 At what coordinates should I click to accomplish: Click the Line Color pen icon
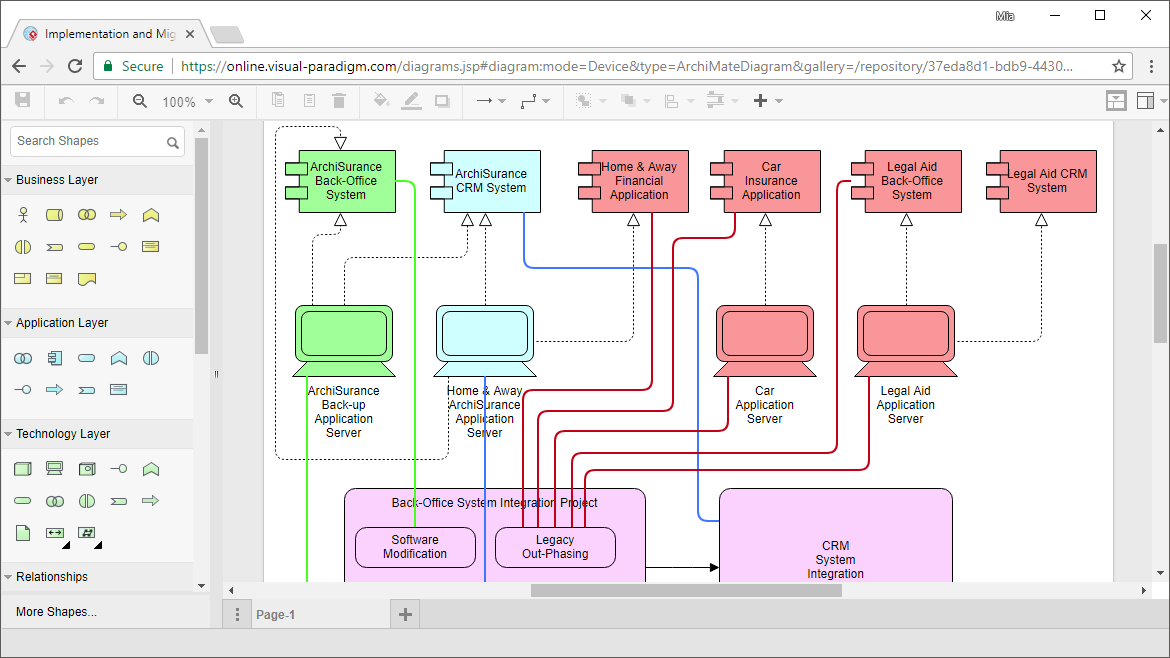click(x=411, y=100)
